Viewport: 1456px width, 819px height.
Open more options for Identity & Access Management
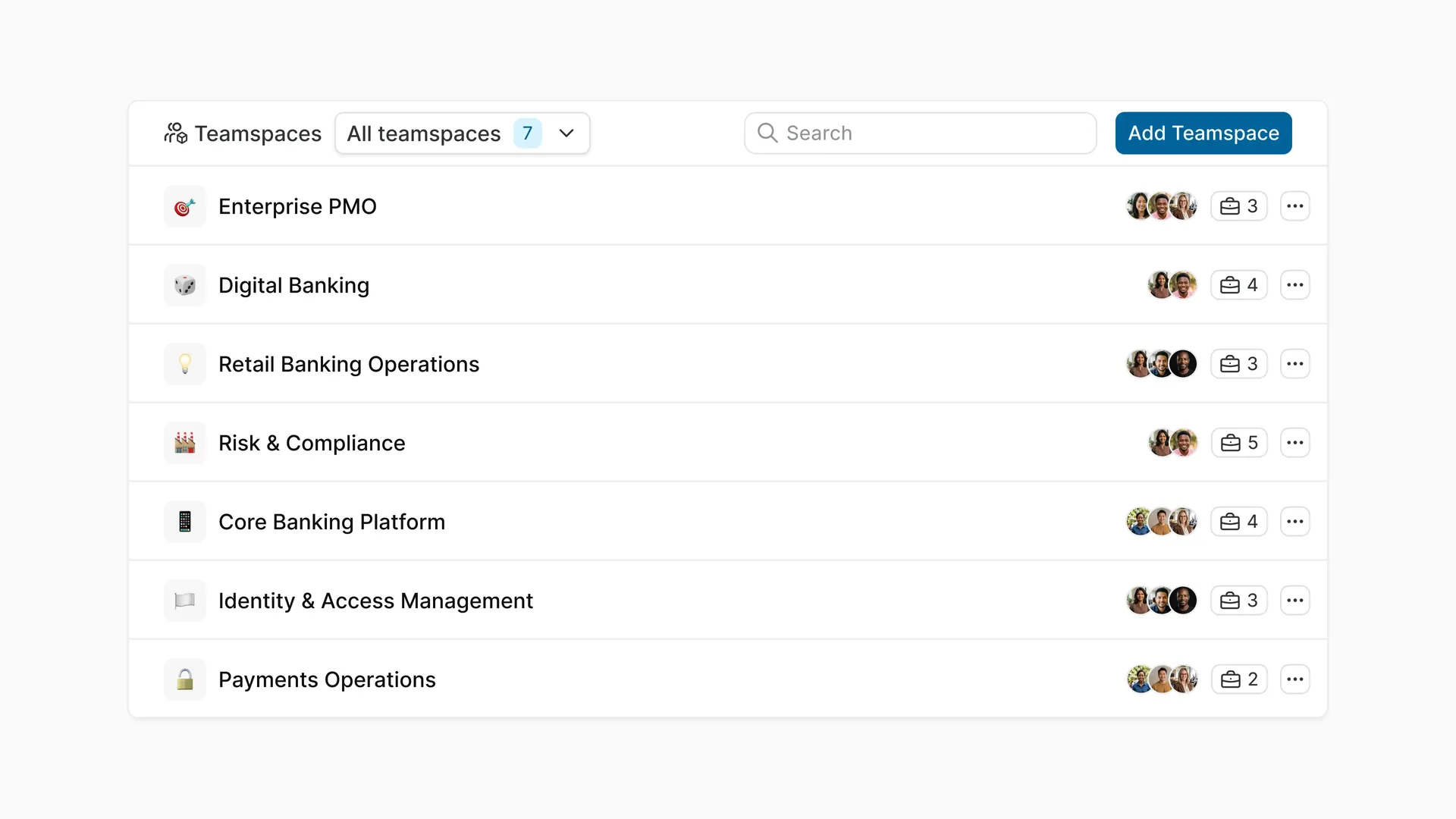click(x=1295, y=601)
